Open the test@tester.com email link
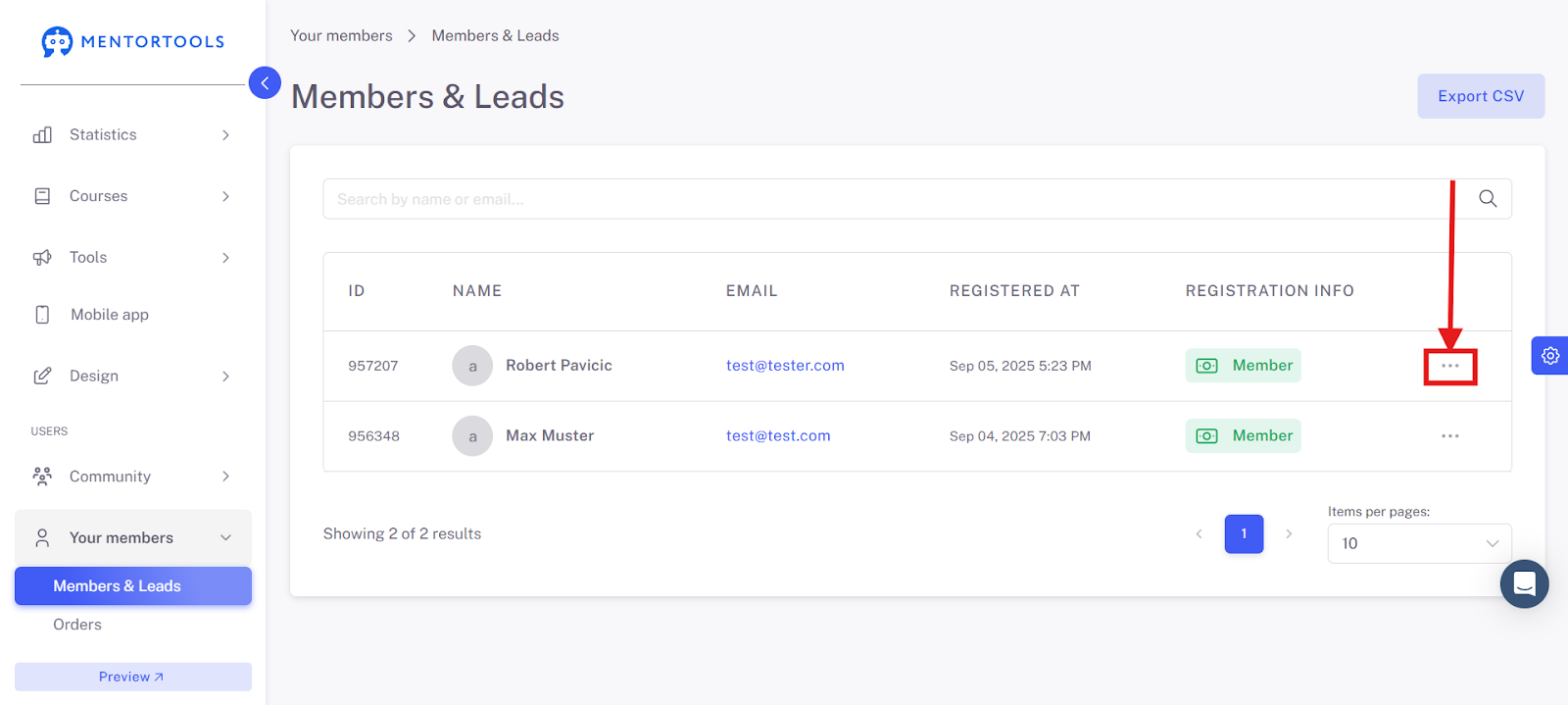 [x=785, y=366]
